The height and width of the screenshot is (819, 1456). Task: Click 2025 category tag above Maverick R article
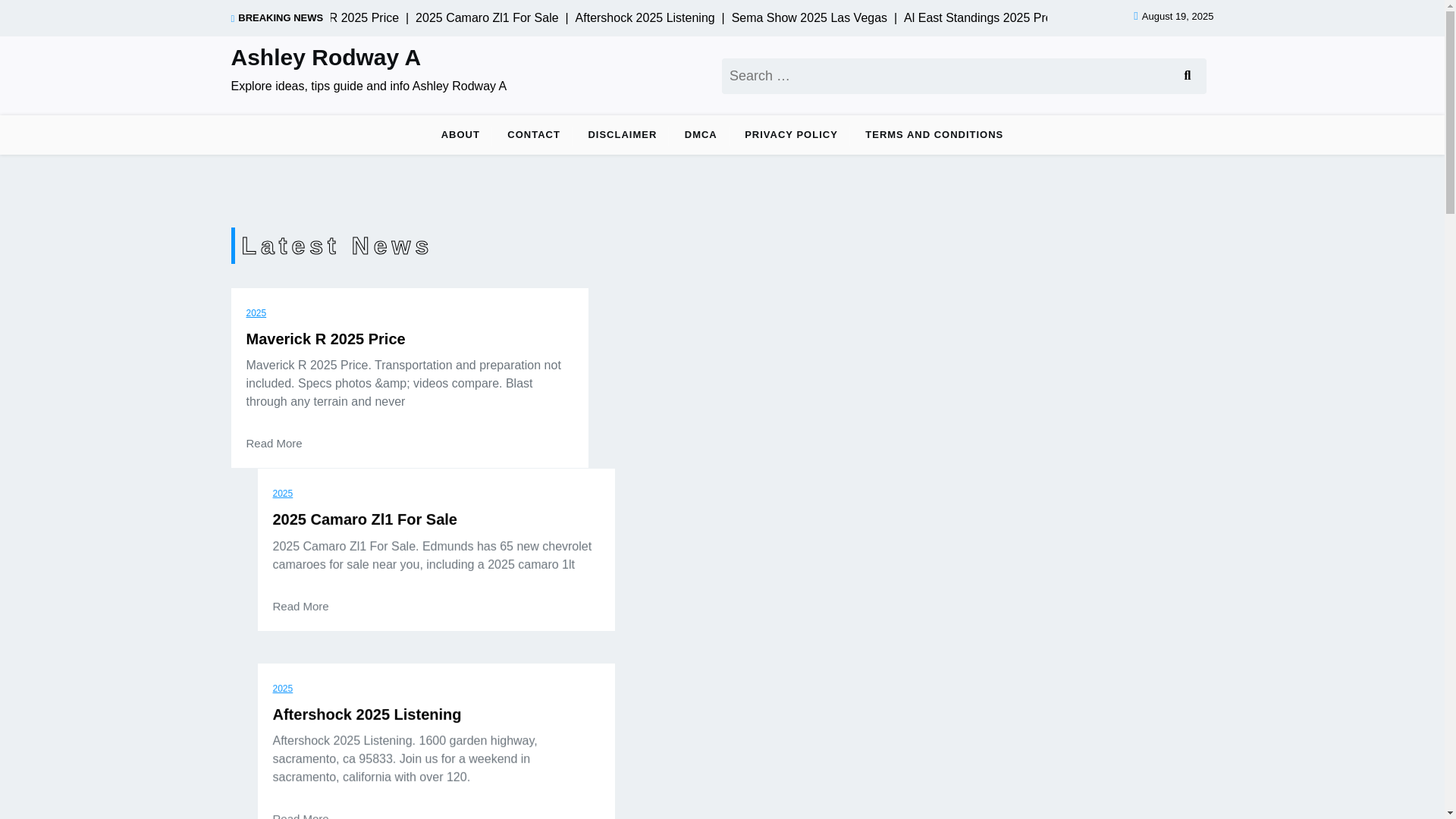click(x=256, y=313)
